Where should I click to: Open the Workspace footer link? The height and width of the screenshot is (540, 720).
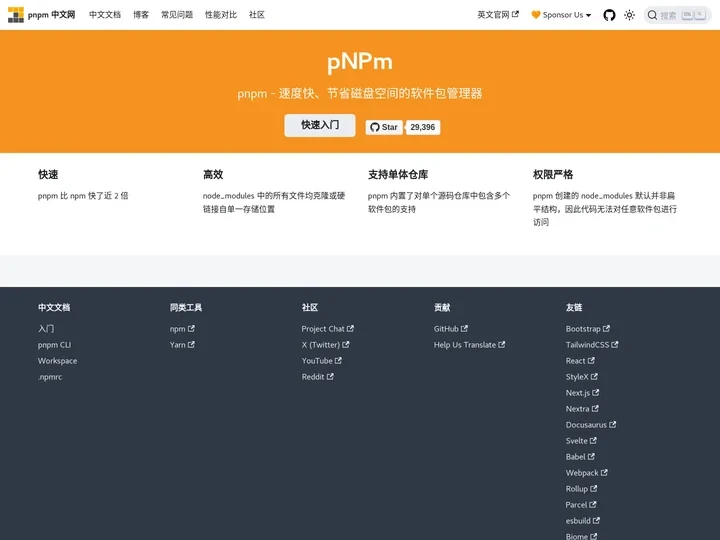(x=57, y=361)
